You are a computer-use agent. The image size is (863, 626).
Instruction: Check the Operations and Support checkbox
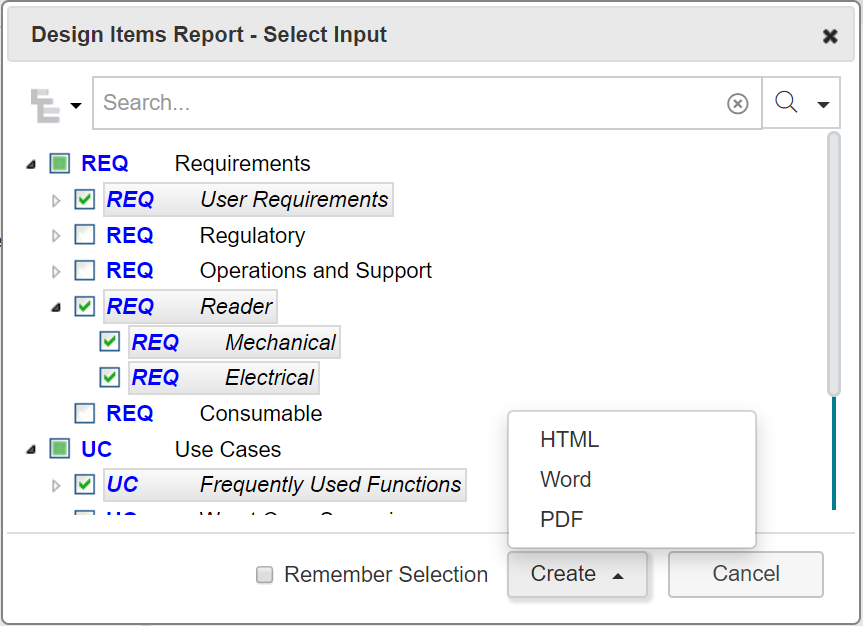click(85, 270)
